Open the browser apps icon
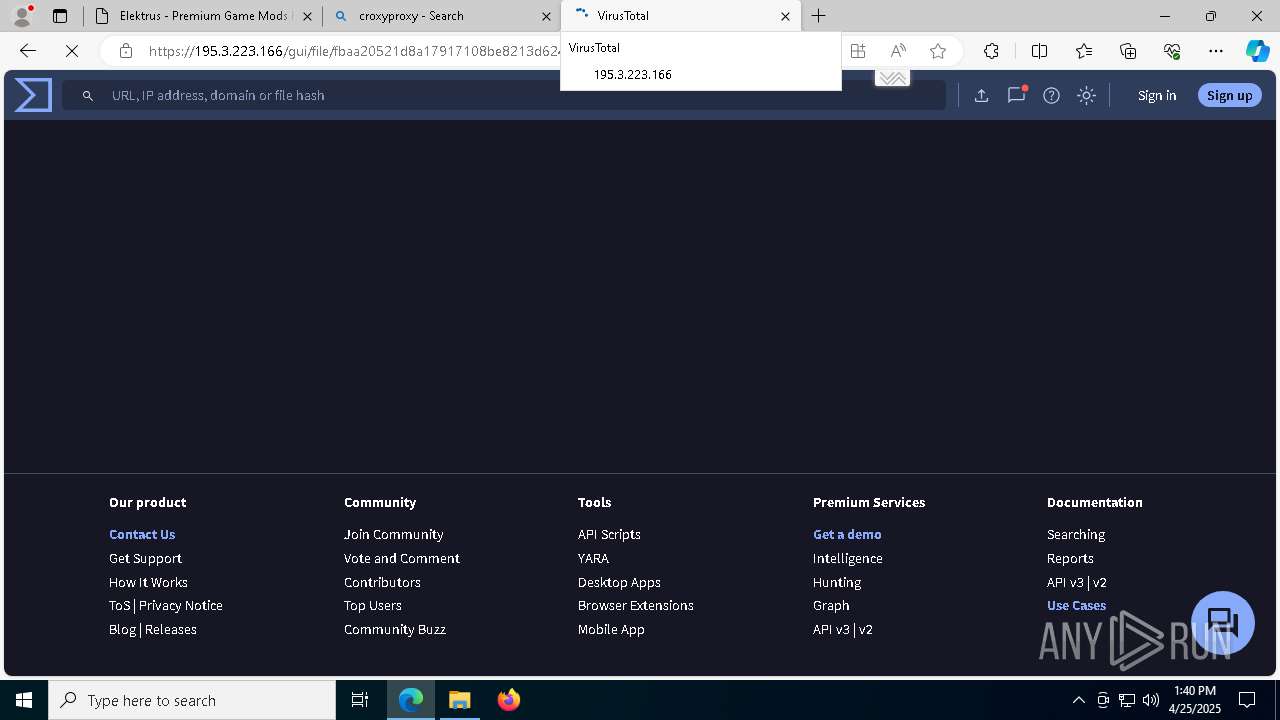This screenshot has width=1280, height=720. click(858, 51)
